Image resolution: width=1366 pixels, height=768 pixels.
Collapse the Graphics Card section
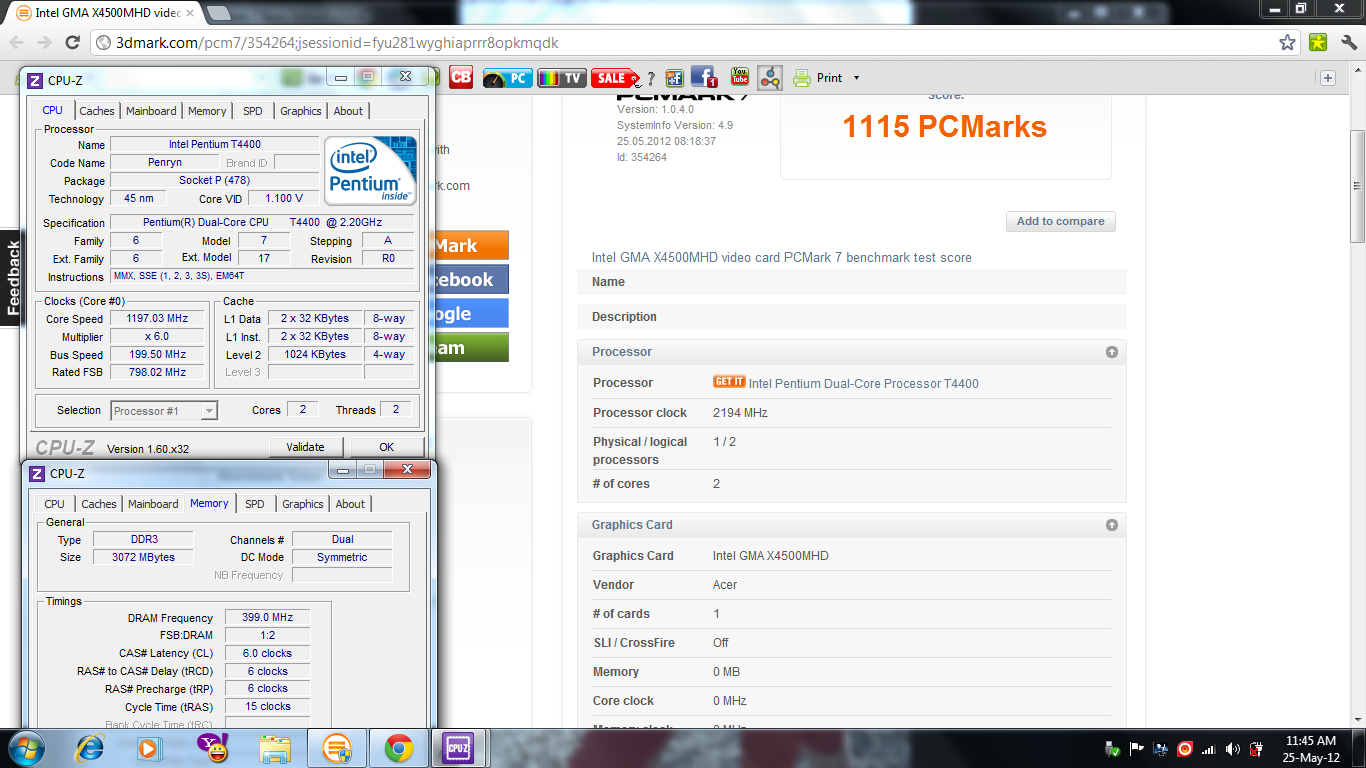tap(1111, 525)
